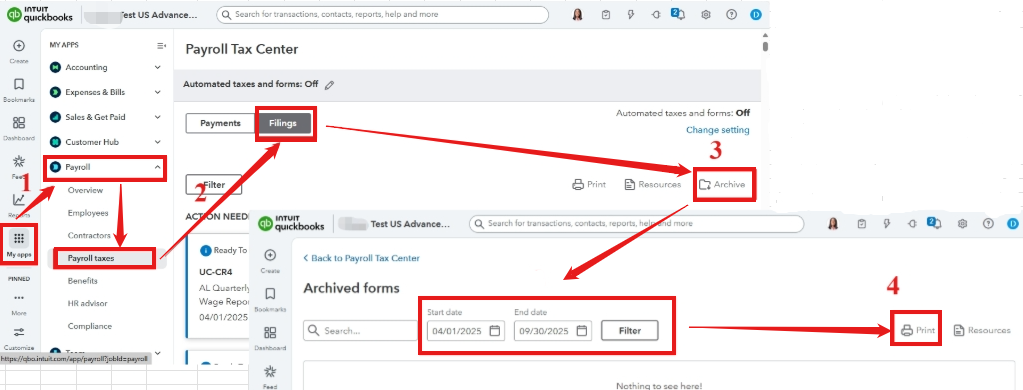Collapse the Payroll section chevron
Image resolution: width=1023 pixels, height=390 pixels.
157,168
